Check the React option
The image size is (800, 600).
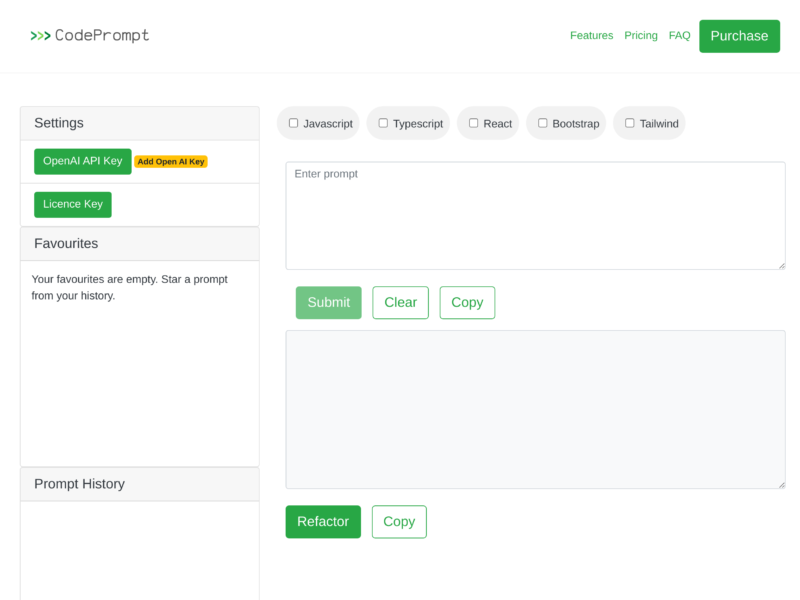click(474, 123)
